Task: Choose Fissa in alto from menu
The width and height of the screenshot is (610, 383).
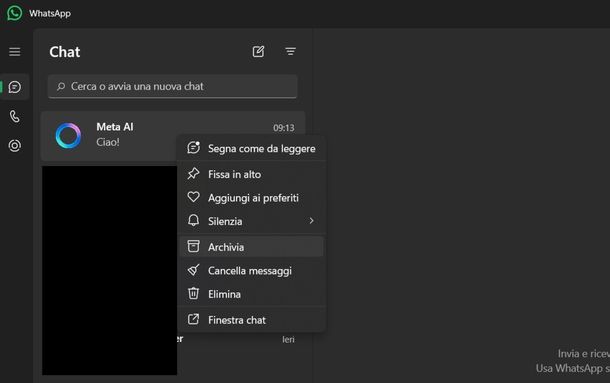Action: point(252,174)
